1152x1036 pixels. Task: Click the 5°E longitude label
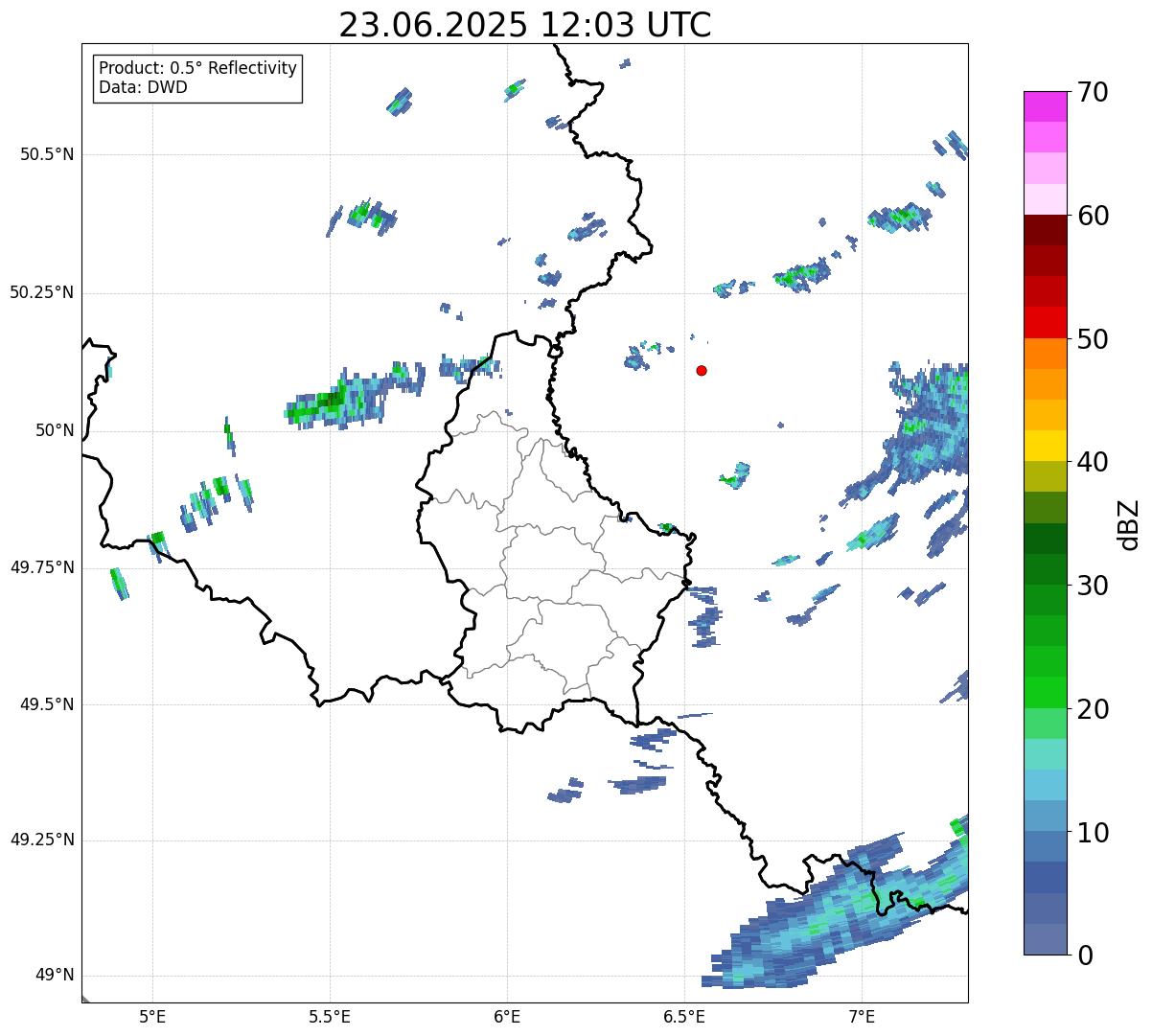(x=152, y=1016)
